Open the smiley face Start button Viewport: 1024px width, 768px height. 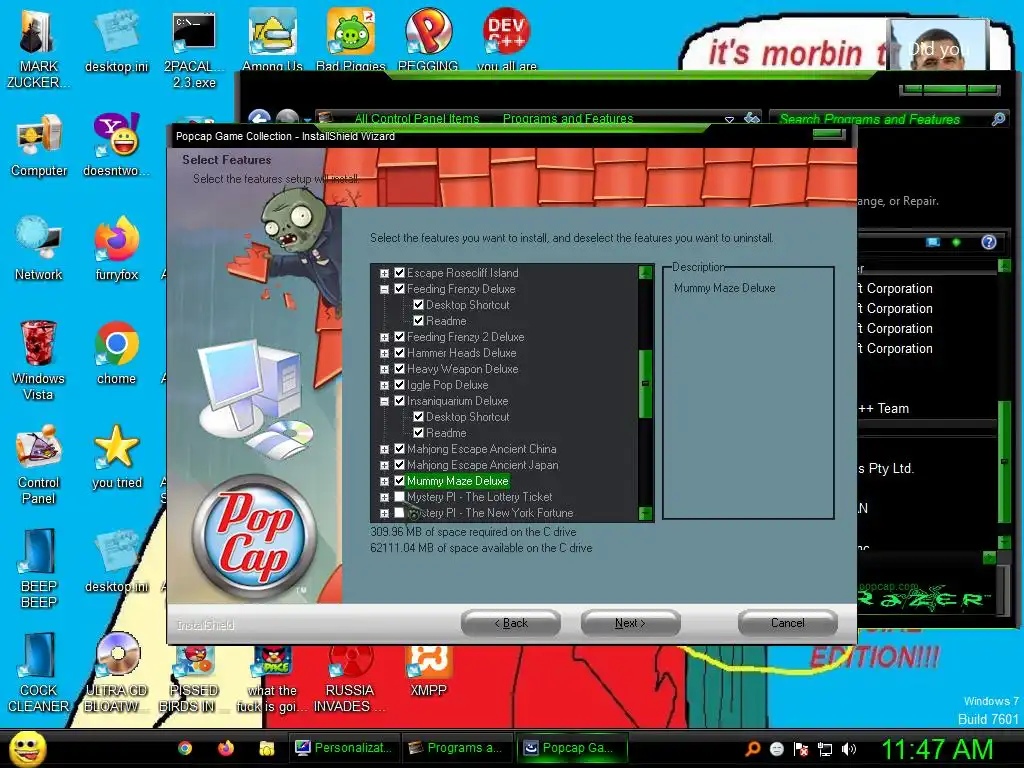(x=27, y=748)
